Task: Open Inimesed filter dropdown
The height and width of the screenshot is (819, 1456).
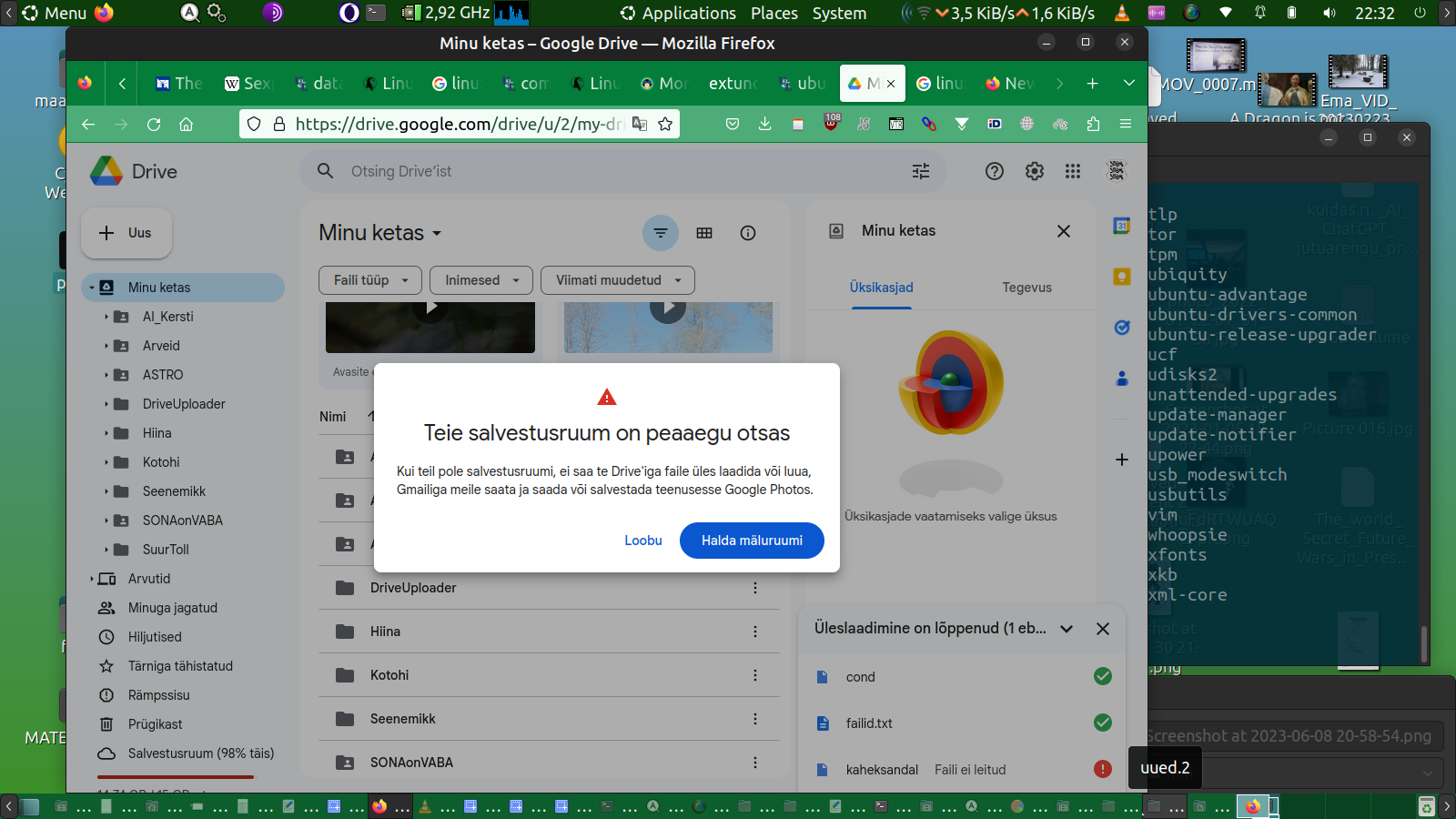Action: click(481, 280)
